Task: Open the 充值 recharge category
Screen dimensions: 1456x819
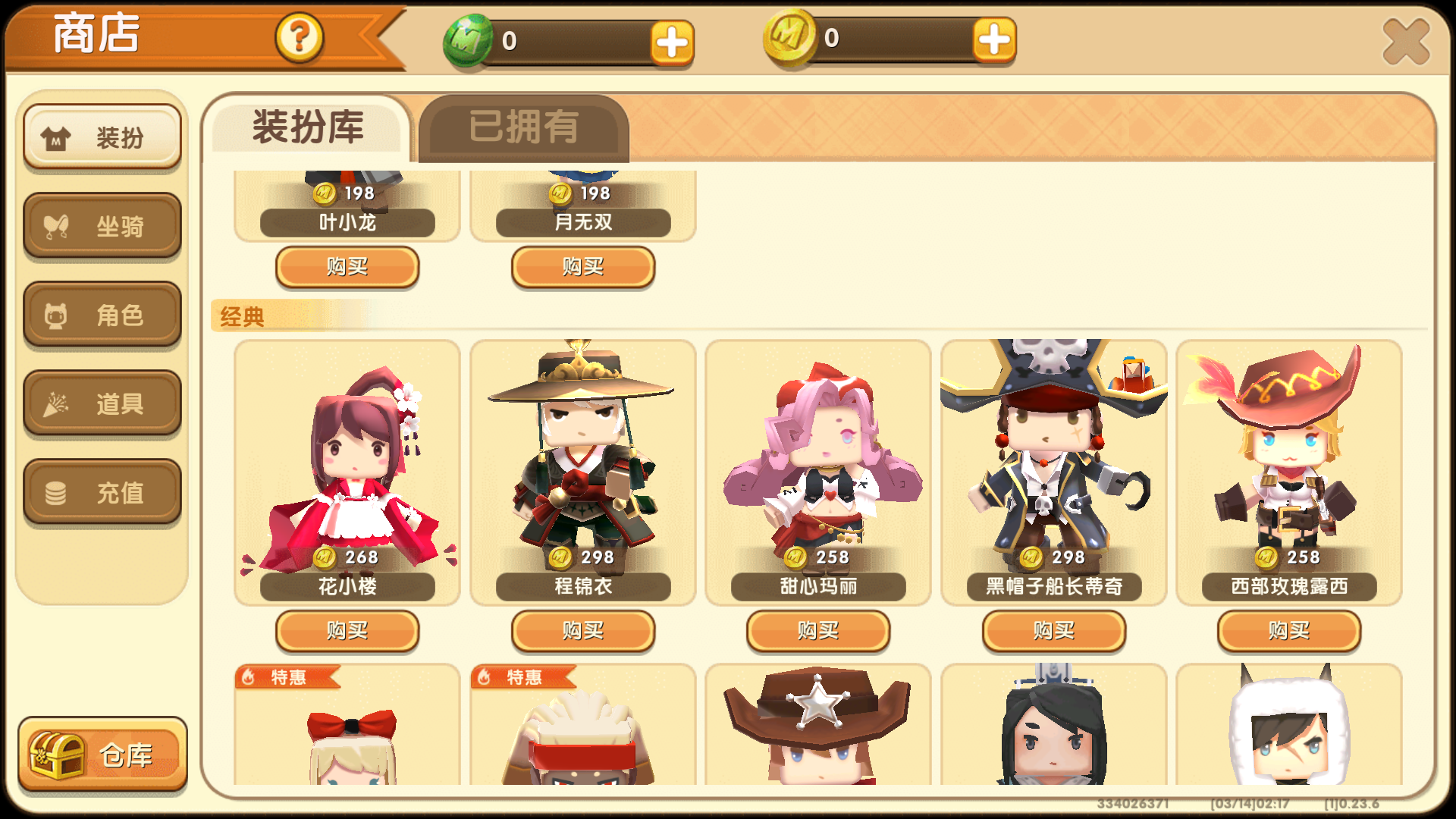Action: tap(102, 492)
